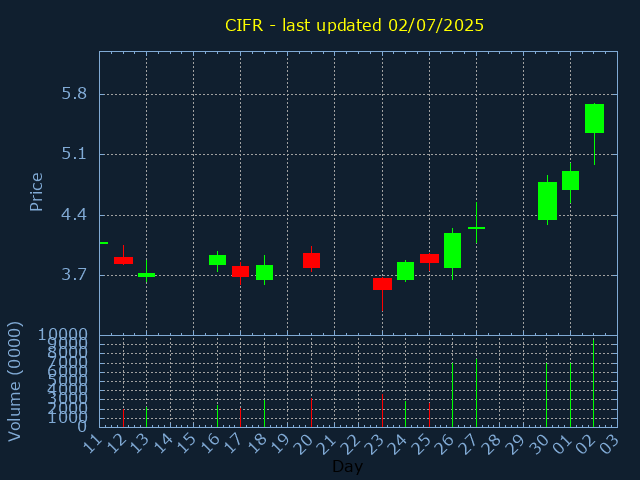Image resolution: width=640 pixels, height=480 pixels.
Task: Click the day label 30 on x-axis
Action: 540,444
